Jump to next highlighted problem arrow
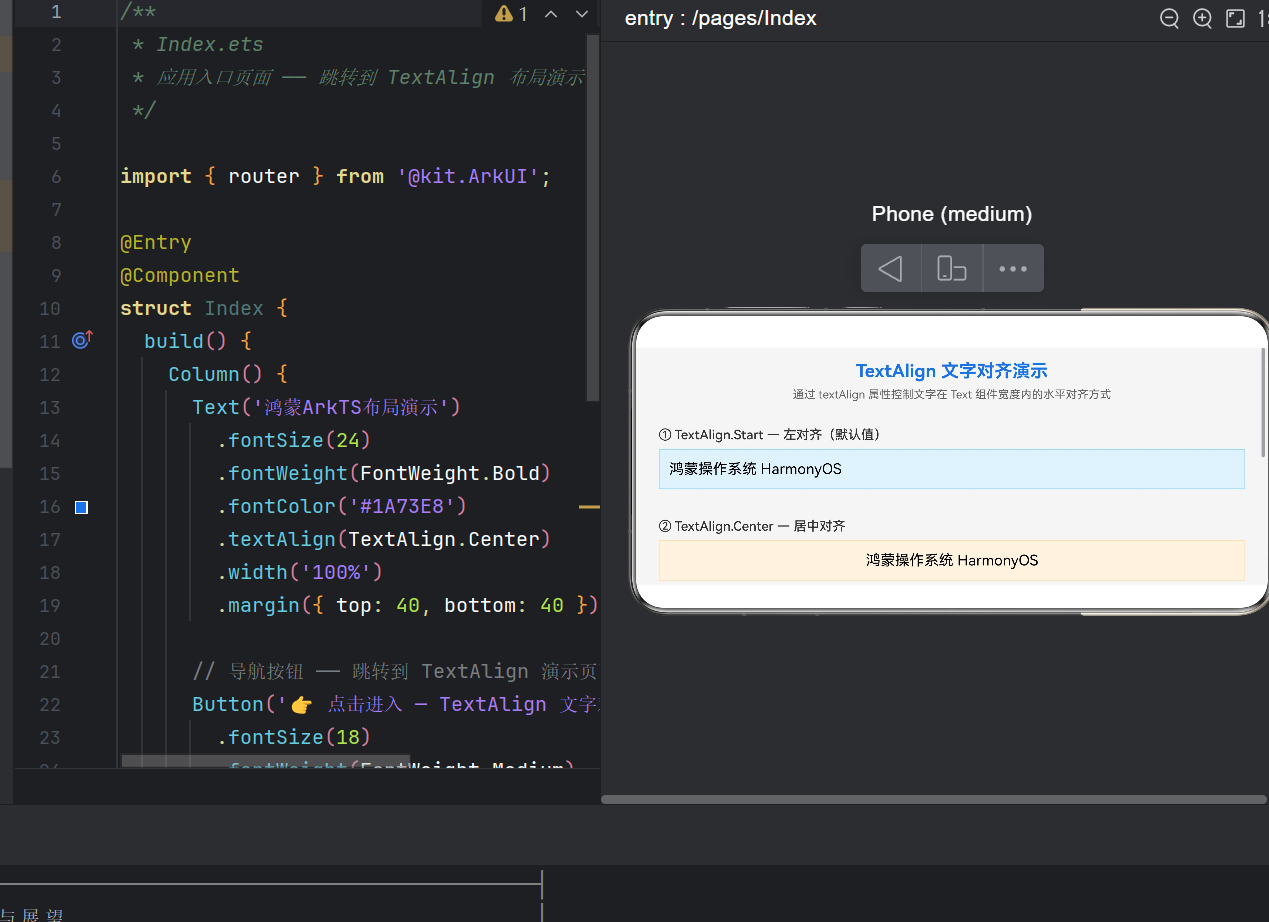The image size is (1269, 922). pos(581,13)
